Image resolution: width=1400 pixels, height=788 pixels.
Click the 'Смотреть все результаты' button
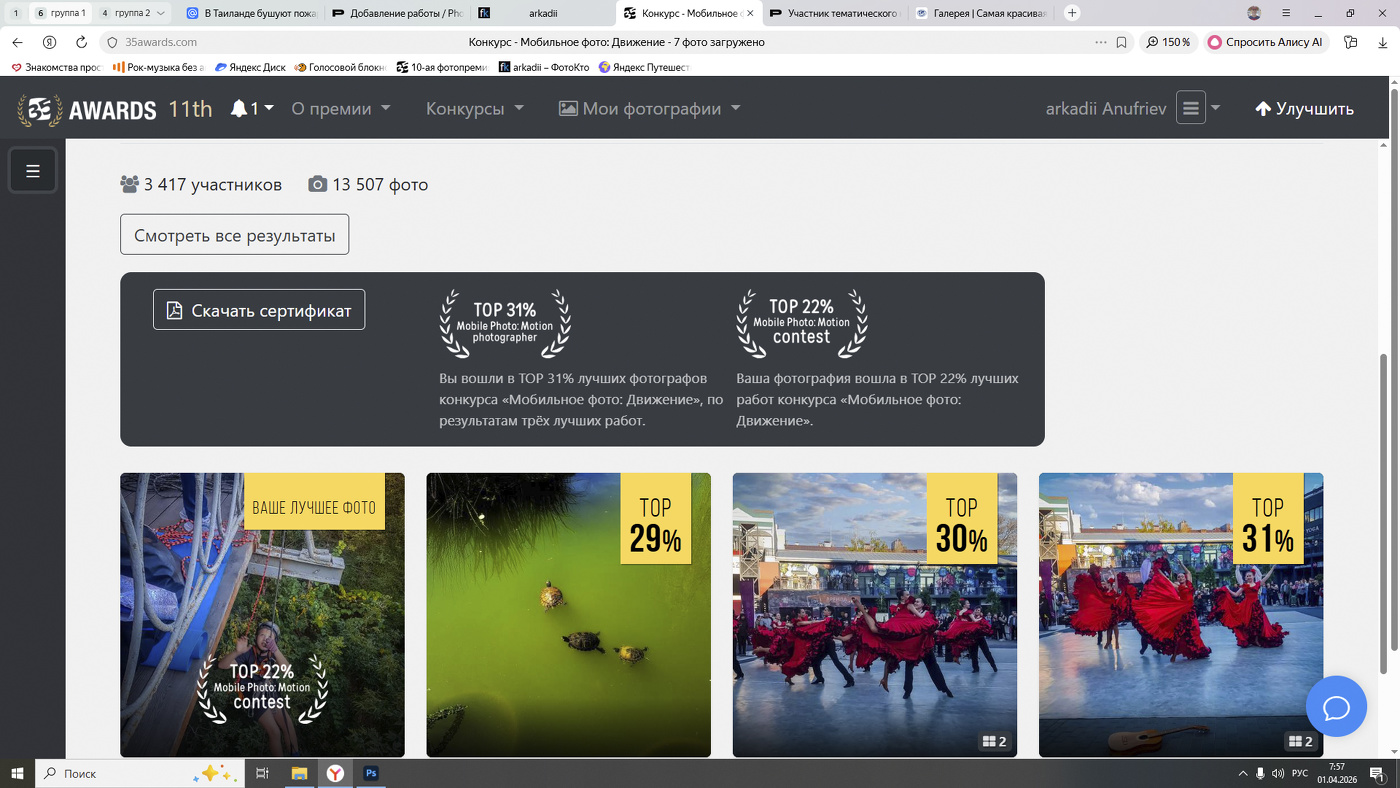pos(234,235)
